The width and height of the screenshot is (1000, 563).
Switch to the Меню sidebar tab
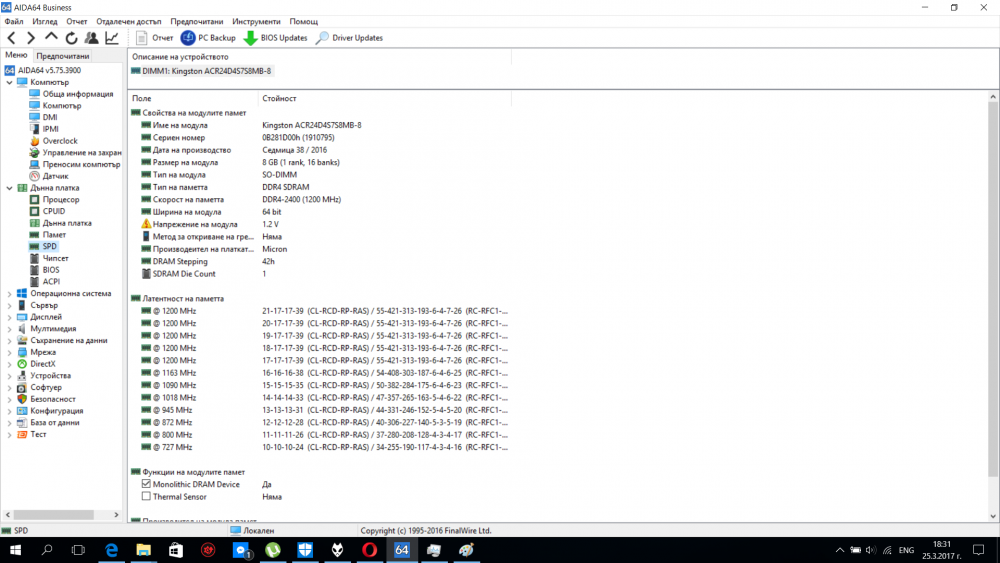click(16, 55)
